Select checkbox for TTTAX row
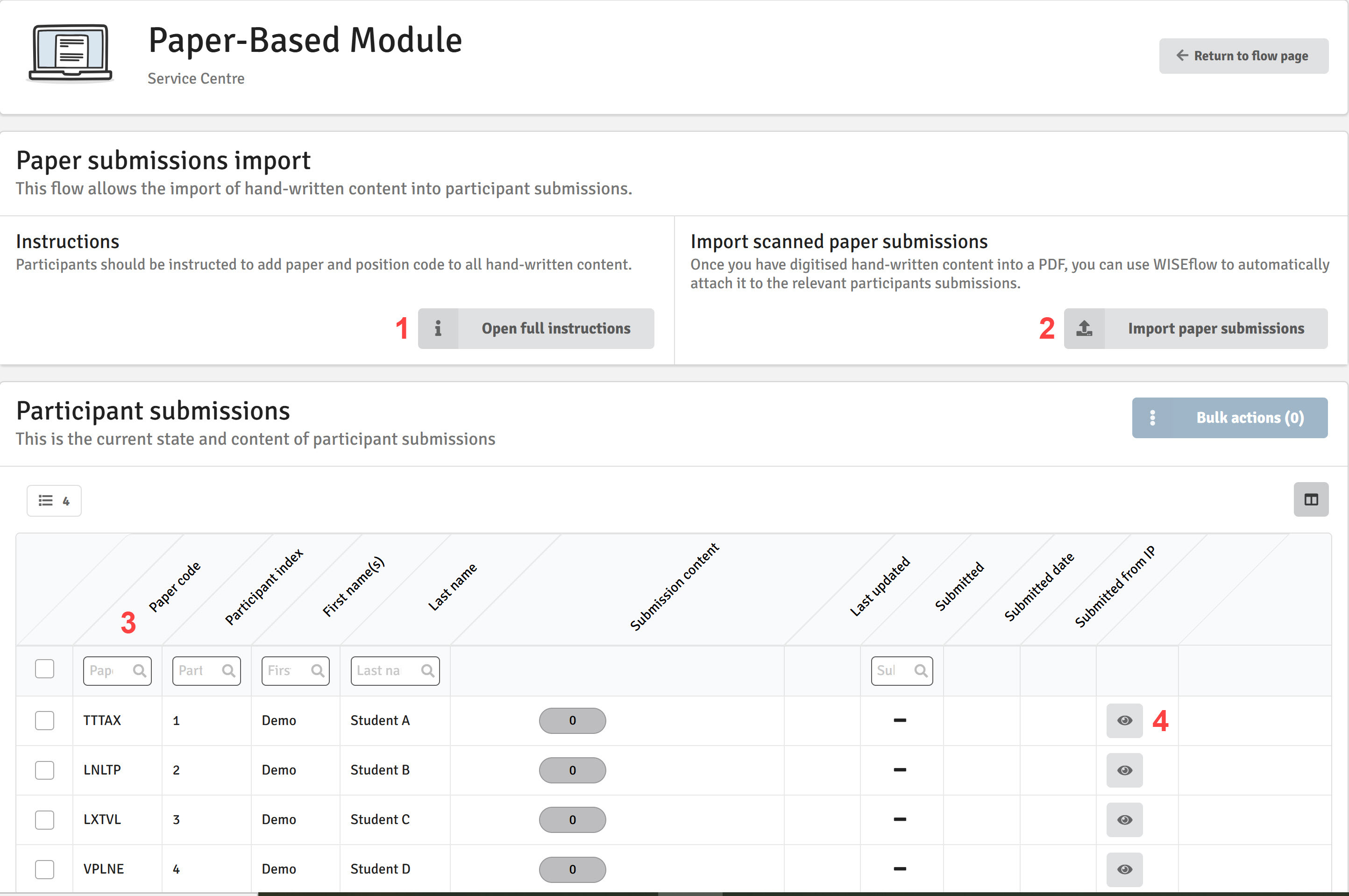 point(44,720)
